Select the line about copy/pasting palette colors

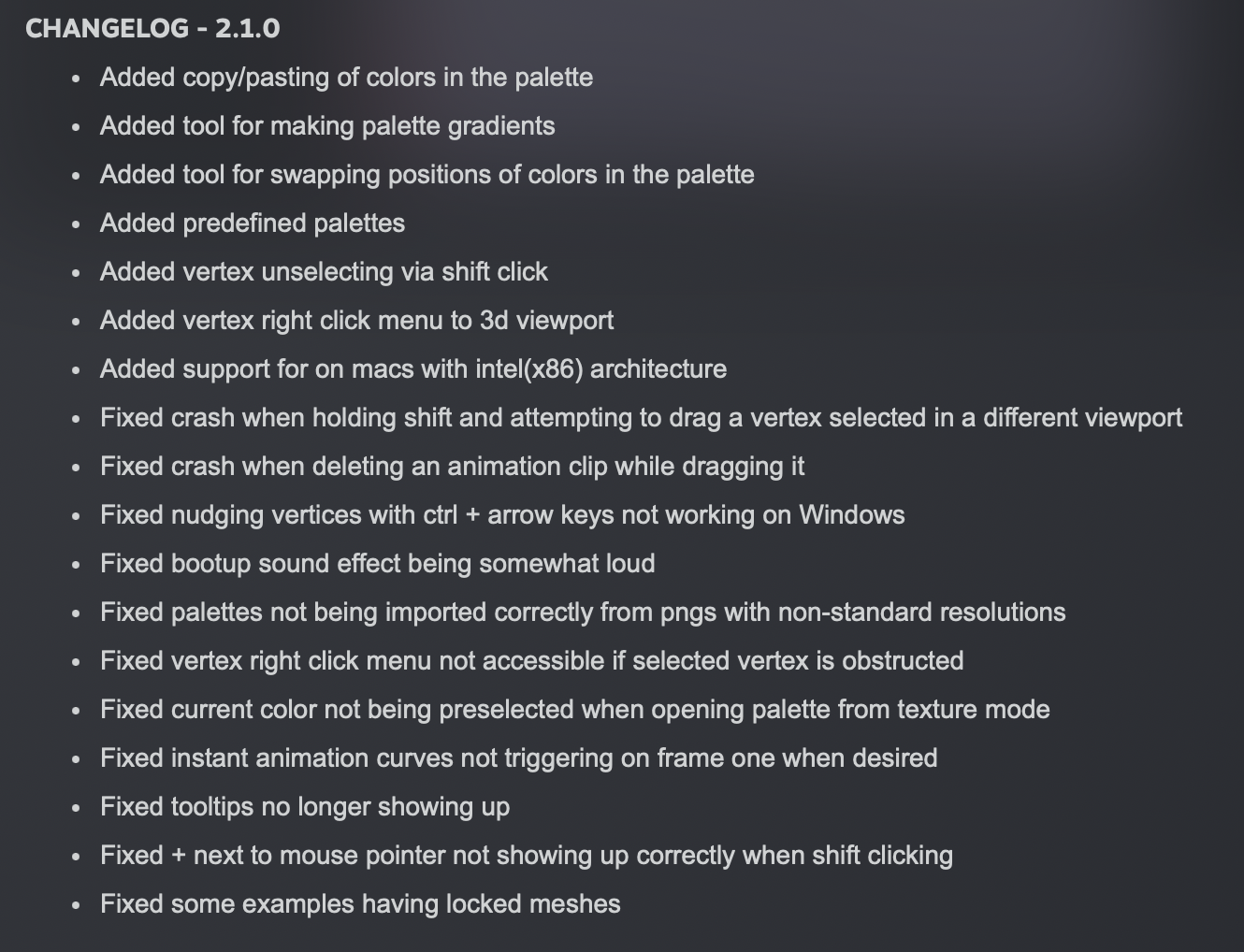346,77
